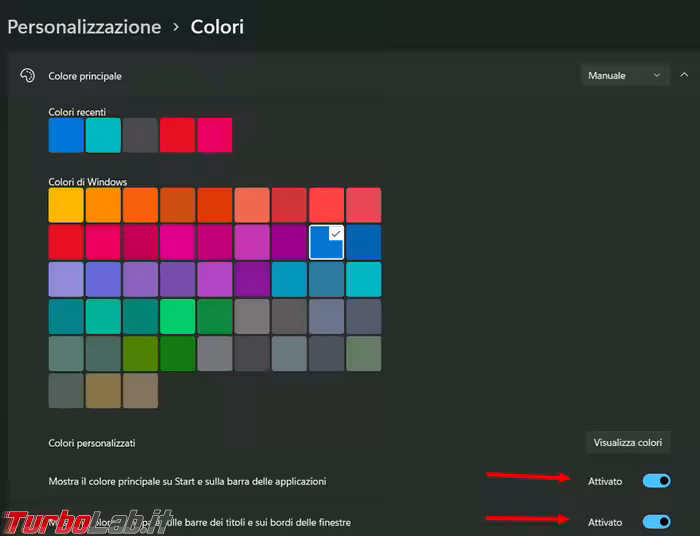Open the Manuale mode dropdown
The image size is (700, 536).
click(x=625, y=75)
